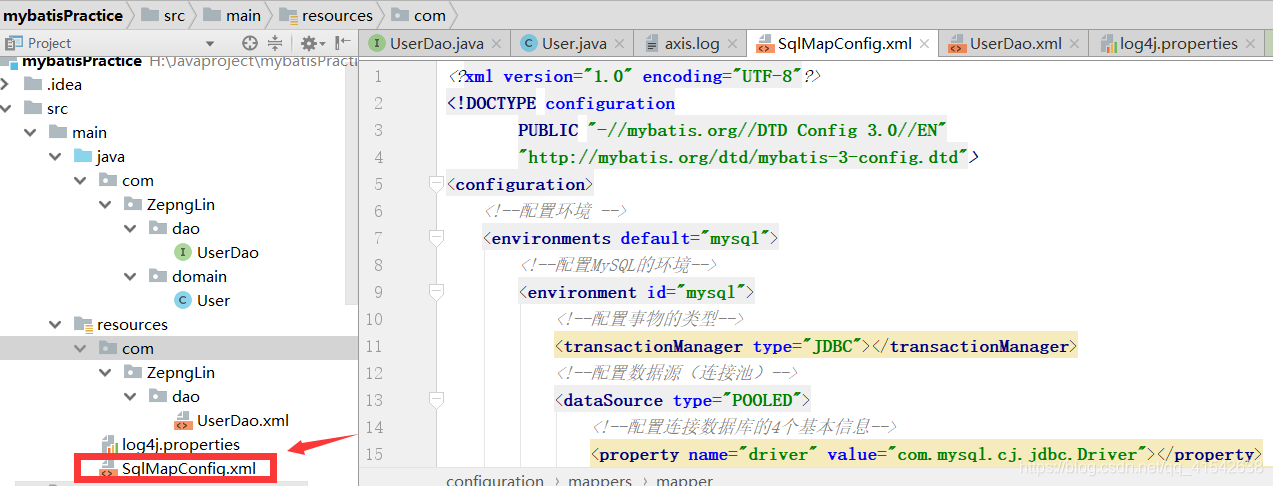Click the locate/scroll-from-source target icon

[250, 43]
